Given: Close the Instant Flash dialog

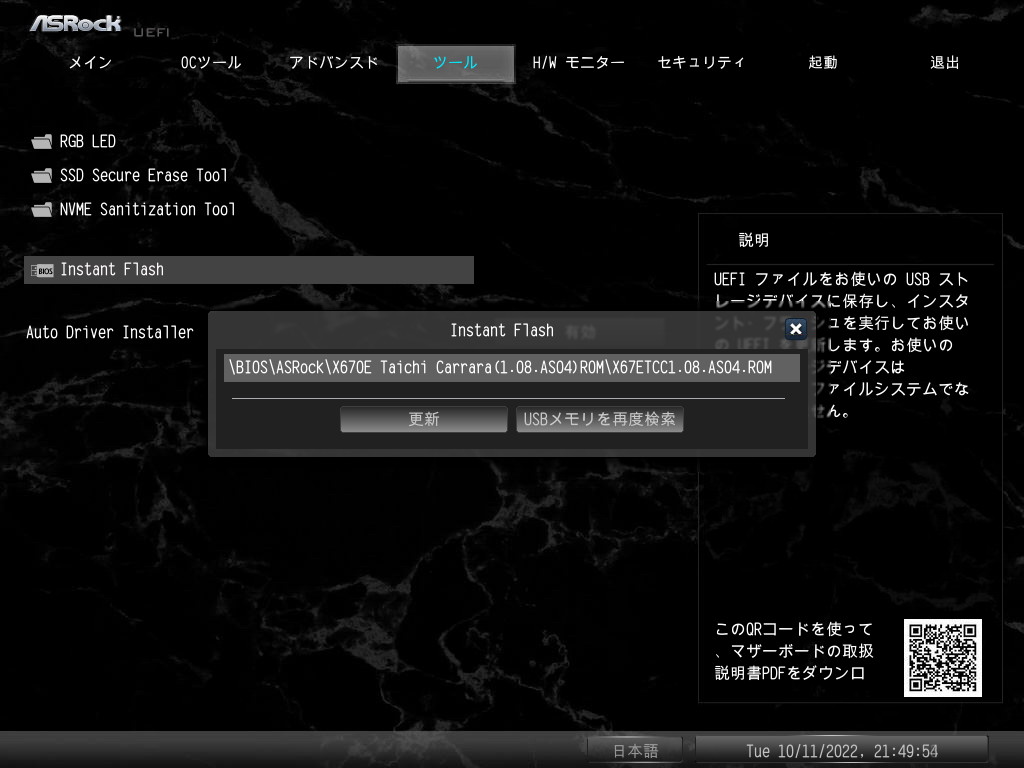Looking at the screenshot, I should click(795, 329).
